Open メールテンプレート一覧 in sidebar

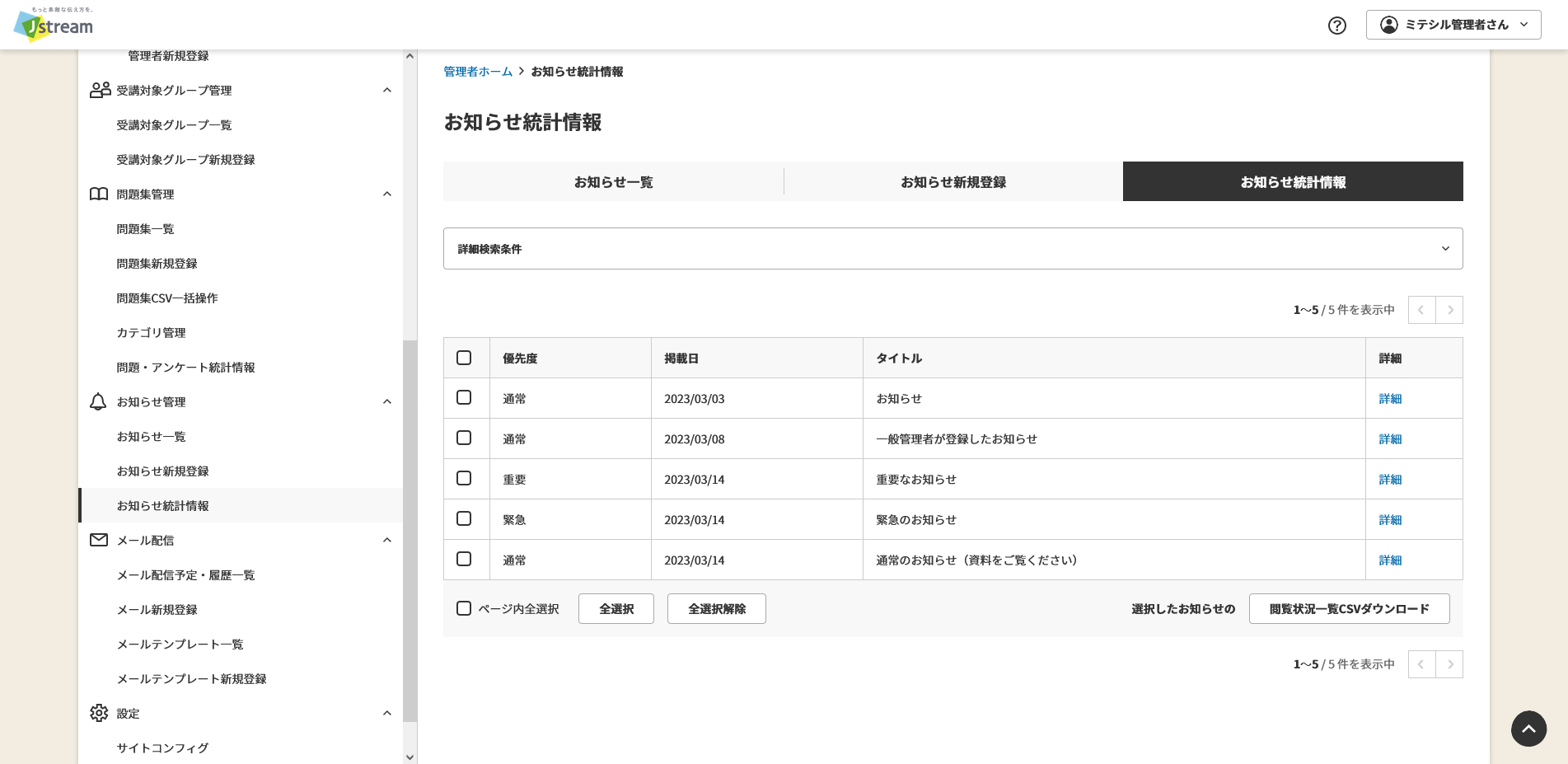point(180,644)
